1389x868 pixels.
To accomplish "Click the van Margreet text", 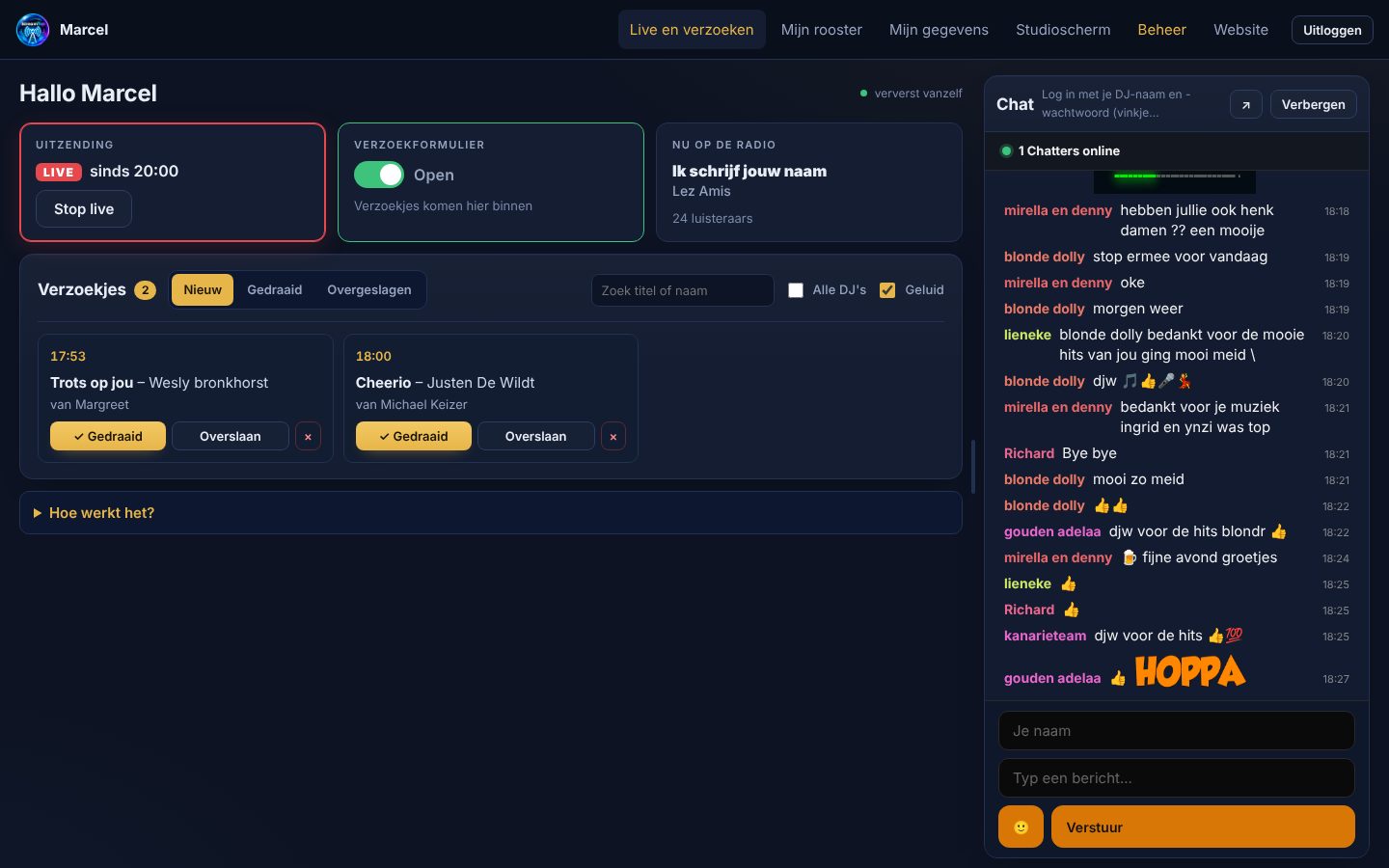I will tap(90, 404).
